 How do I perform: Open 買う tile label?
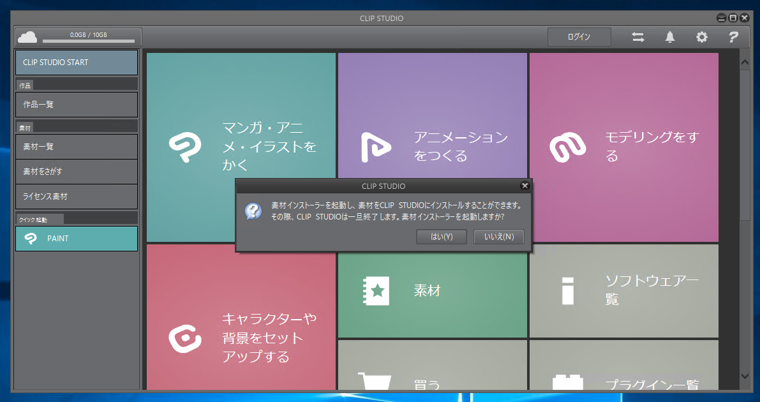[427, 385]
